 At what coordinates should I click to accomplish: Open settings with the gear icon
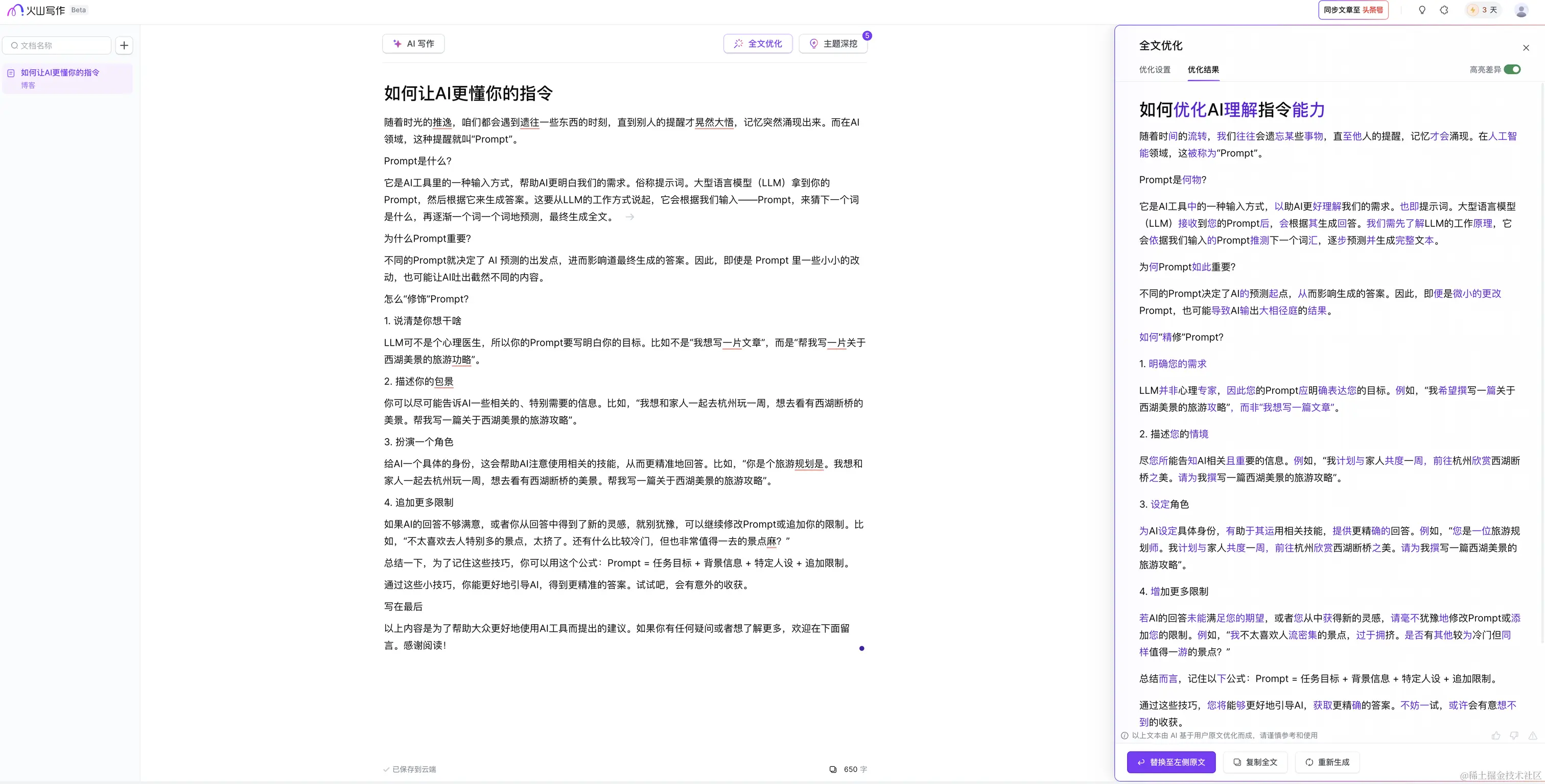pyautogui.click(x=1445, y=10)
